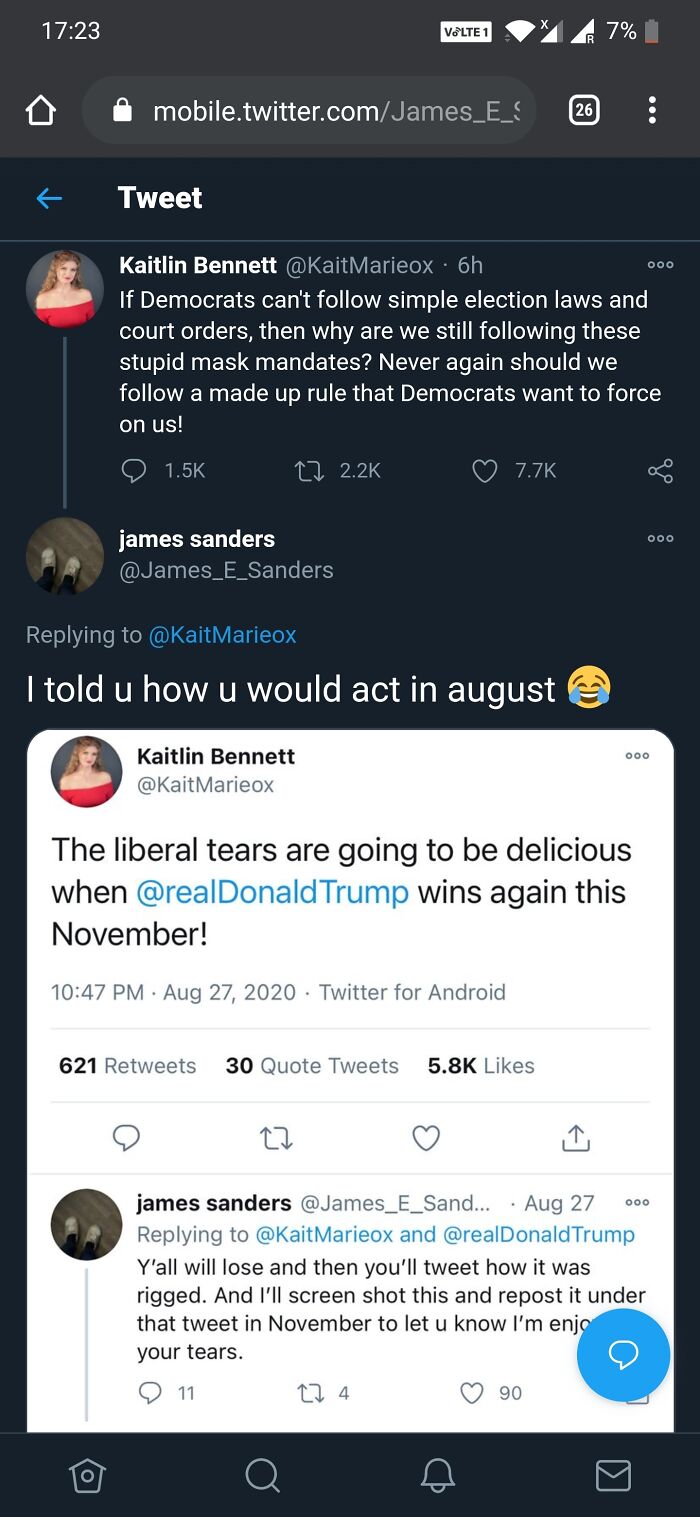The width and height of the screenshot is (700, 1517).
Task: Open the Search tab in the bottom bar
Action: tap(262, 1475)
